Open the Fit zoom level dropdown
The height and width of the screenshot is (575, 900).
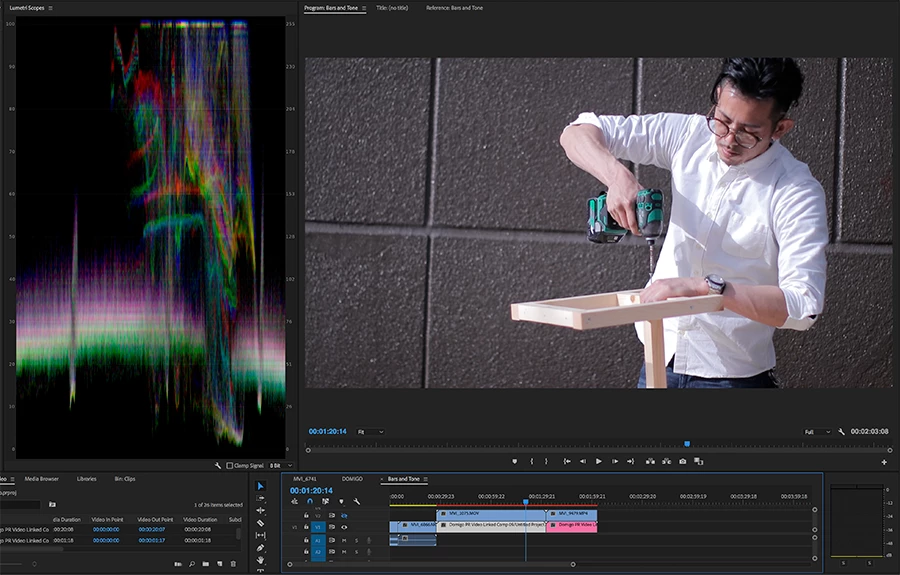[x=371, y=432]
